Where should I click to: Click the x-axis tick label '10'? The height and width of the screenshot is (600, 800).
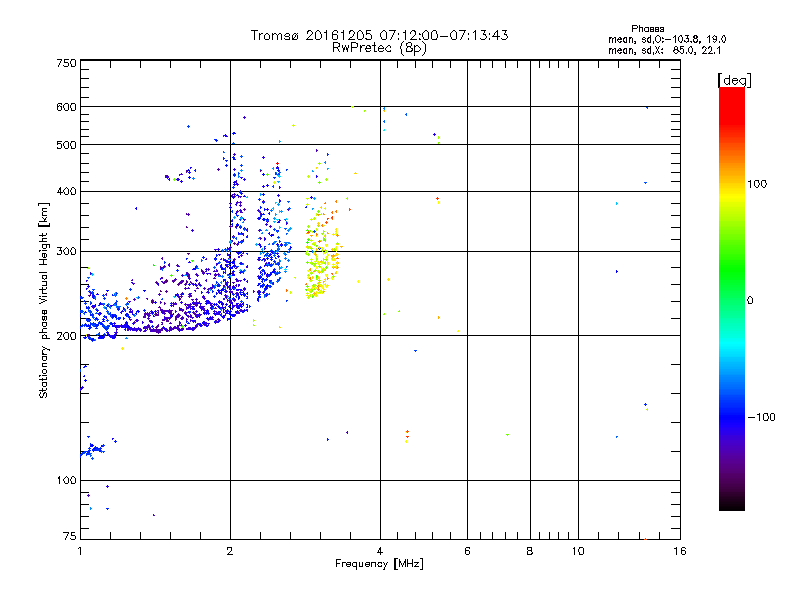pos(578,551)
